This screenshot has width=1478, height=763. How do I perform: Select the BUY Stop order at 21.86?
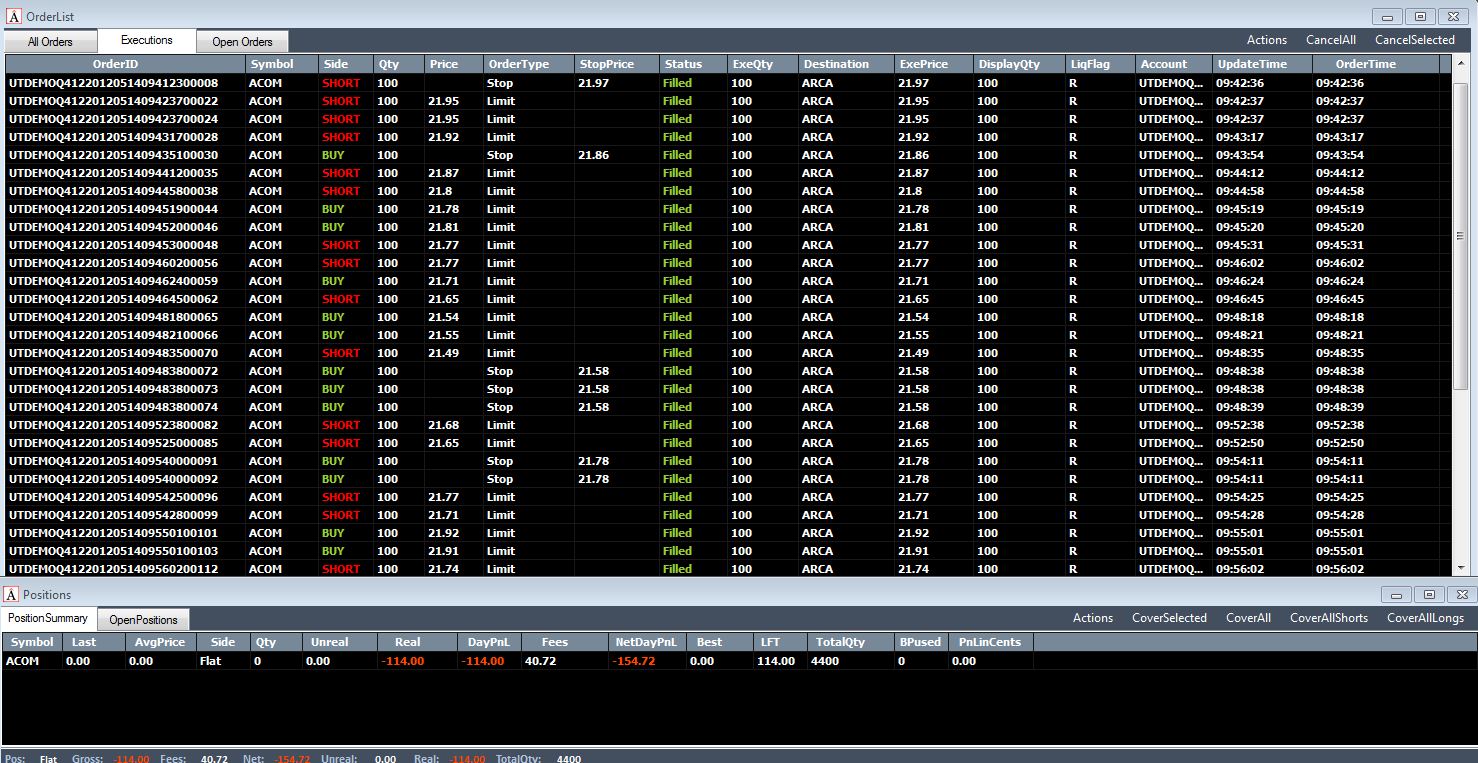[x=727, y=155]
